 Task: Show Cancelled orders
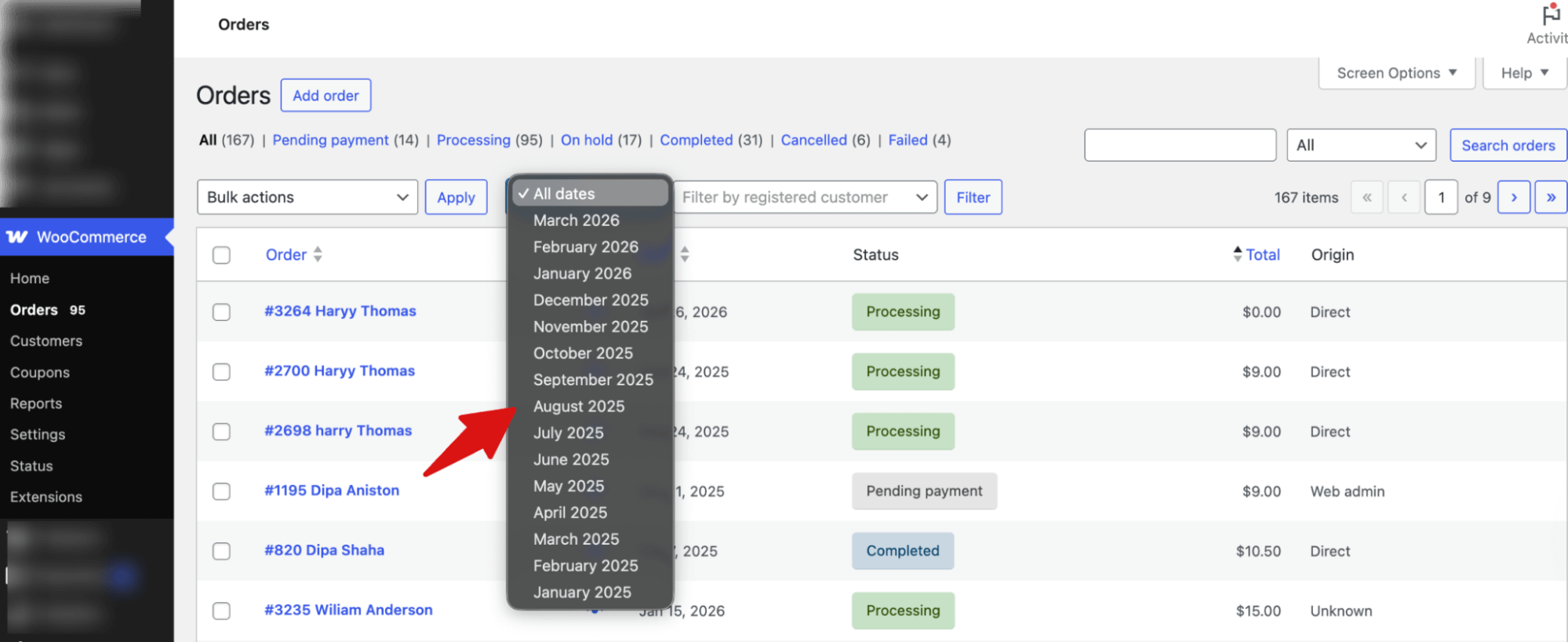[x=813, y=140]
